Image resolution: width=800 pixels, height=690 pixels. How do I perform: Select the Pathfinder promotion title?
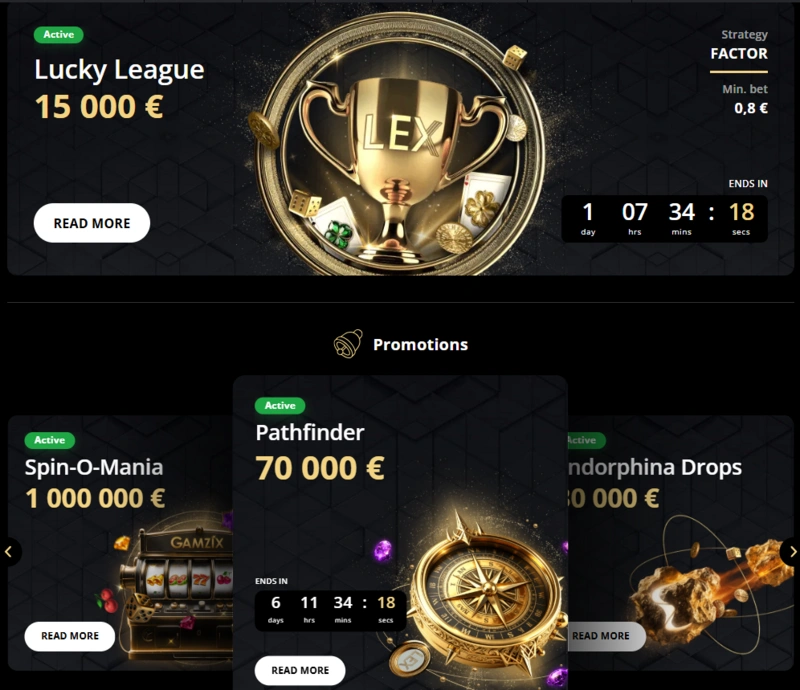(x=310, y=433)
